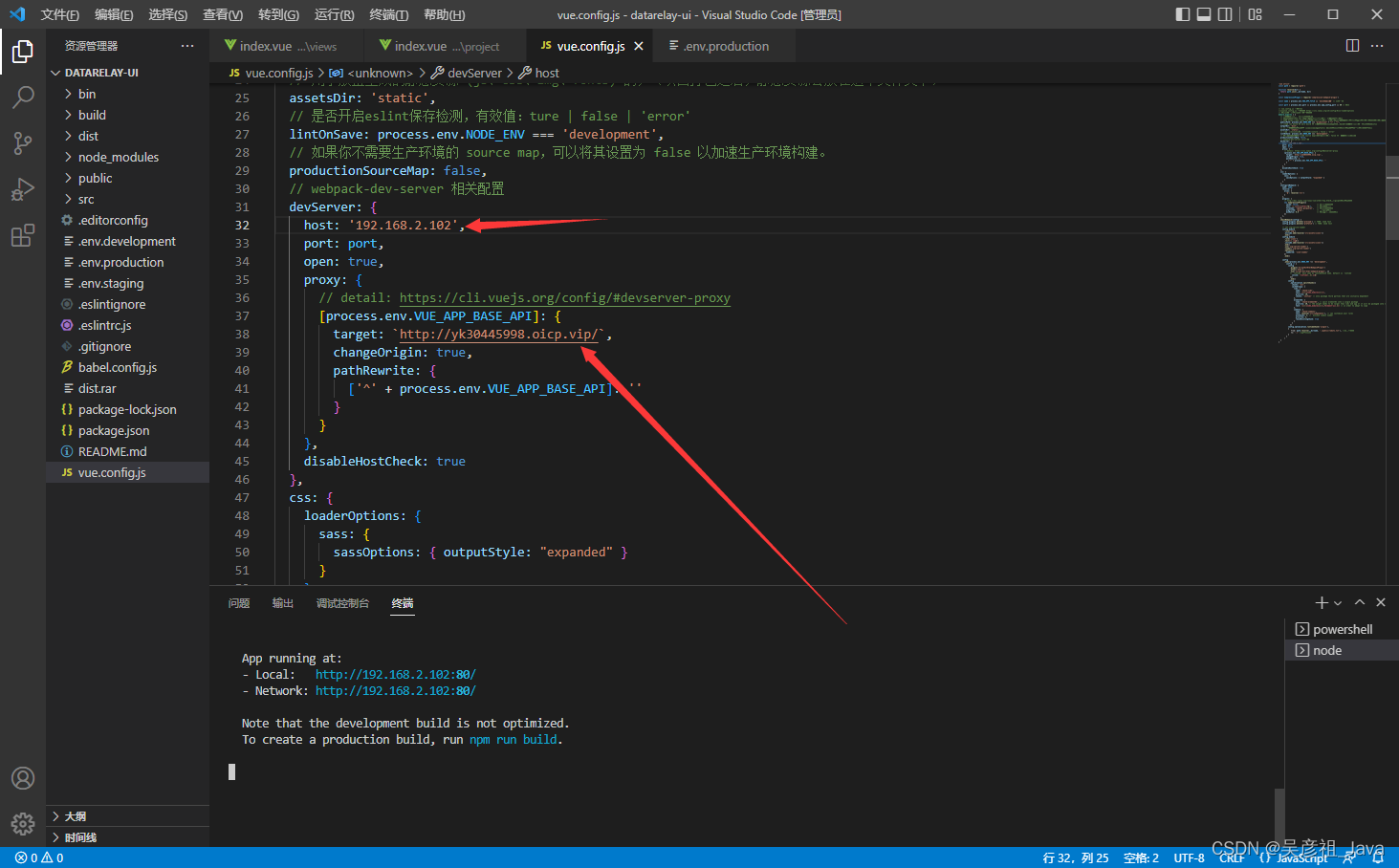Select the node terminal entry

1342,650
